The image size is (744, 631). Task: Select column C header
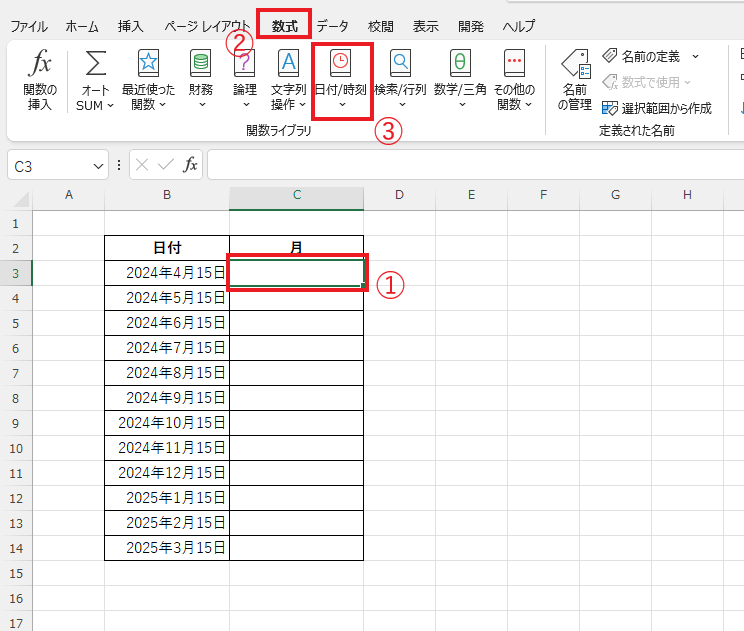coord(297,195)
